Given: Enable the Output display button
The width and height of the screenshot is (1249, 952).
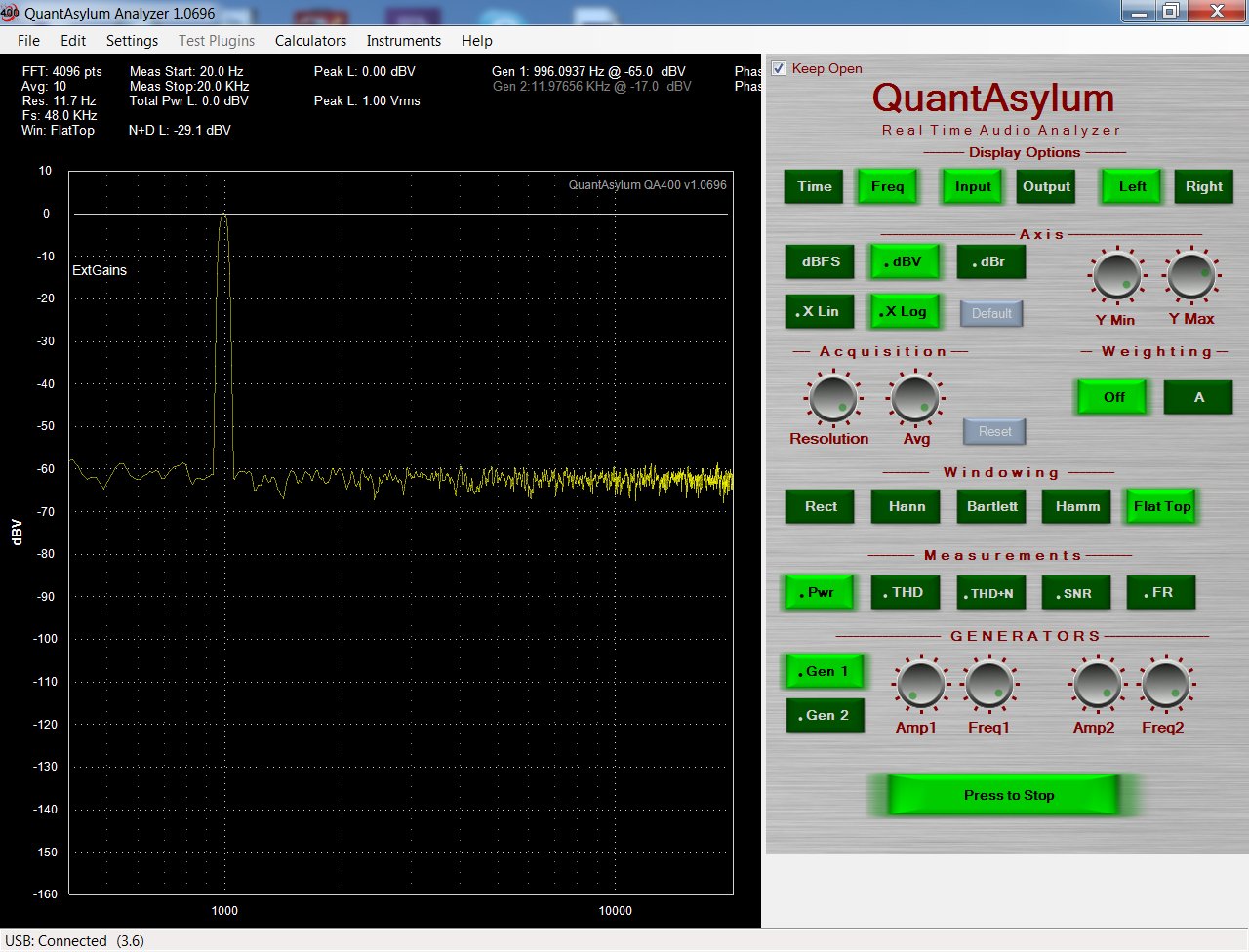Looking at the screenshot, I should pyautogui.click(x=1046, y=187).
